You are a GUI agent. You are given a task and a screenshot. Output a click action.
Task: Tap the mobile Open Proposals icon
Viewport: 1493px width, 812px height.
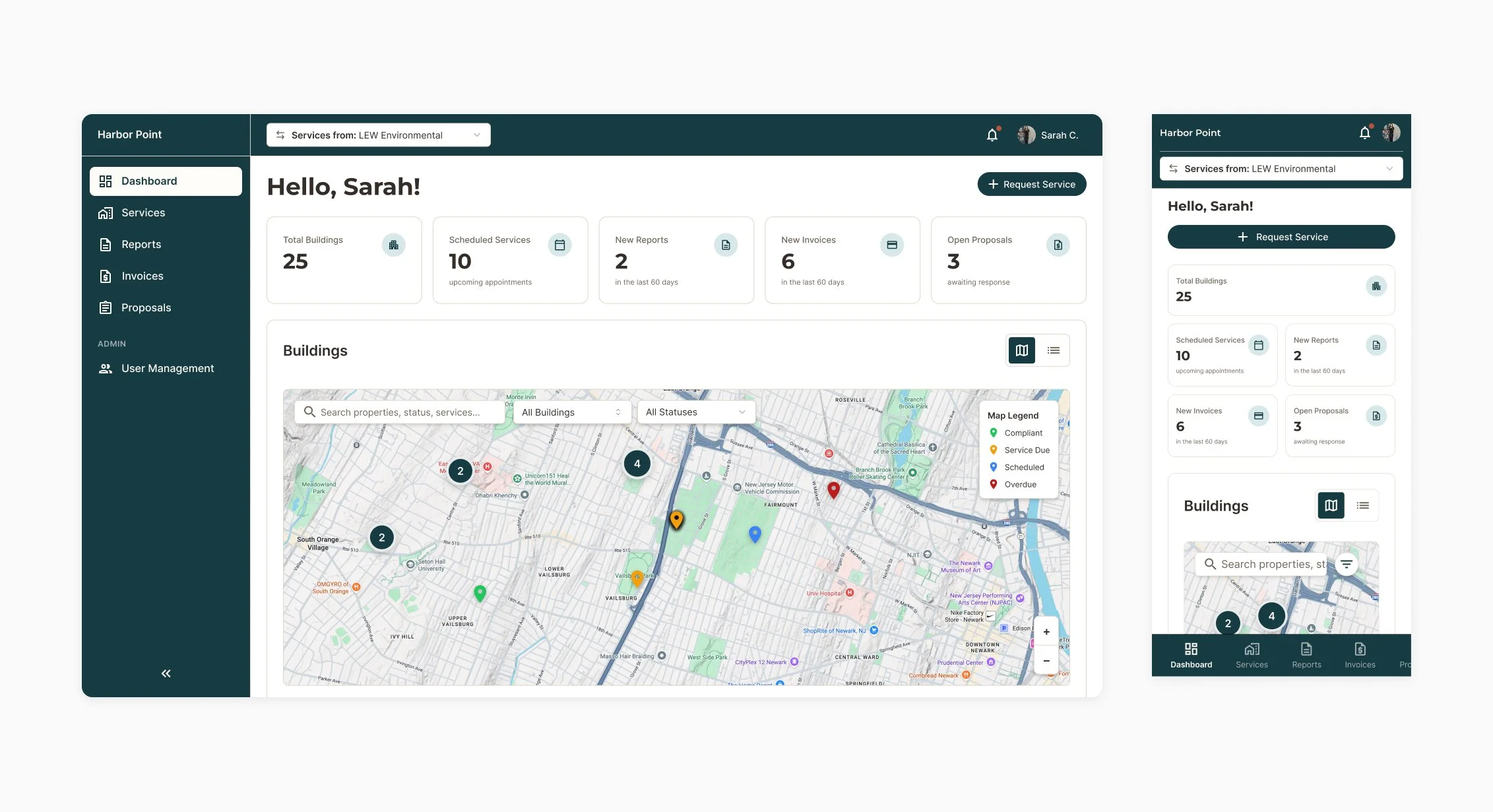tap(1376, 416)
